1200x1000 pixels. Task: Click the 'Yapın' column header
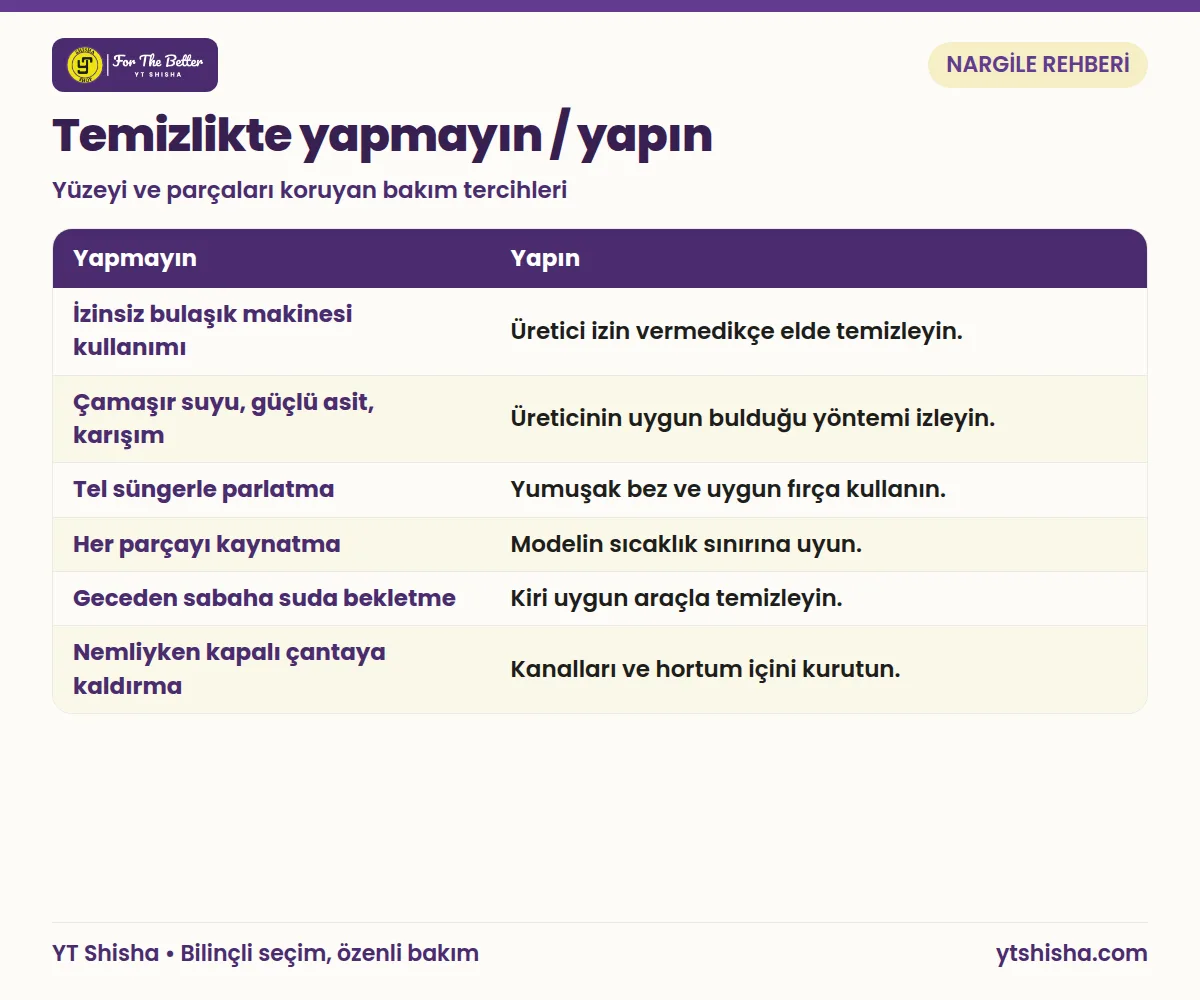819,258
